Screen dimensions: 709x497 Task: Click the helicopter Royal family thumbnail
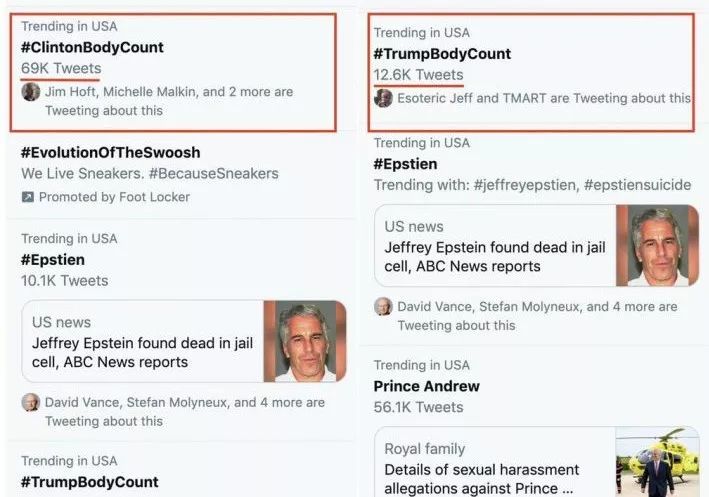click(x=657, y=463)
